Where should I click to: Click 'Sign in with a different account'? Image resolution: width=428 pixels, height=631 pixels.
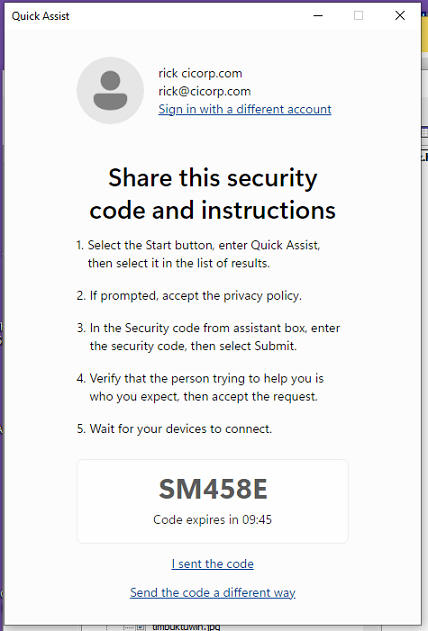coord(245,109)
